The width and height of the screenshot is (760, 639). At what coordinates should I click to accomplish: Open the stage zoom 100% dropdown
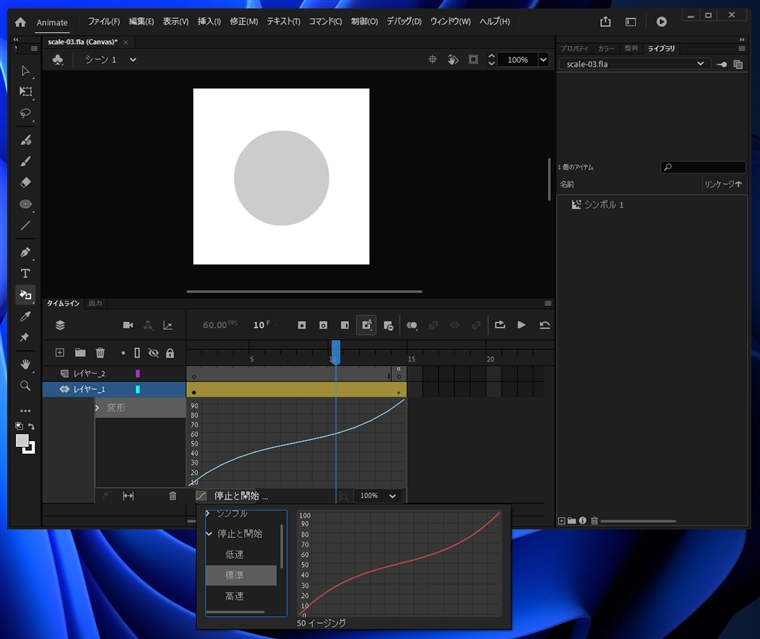click(543, 60)
